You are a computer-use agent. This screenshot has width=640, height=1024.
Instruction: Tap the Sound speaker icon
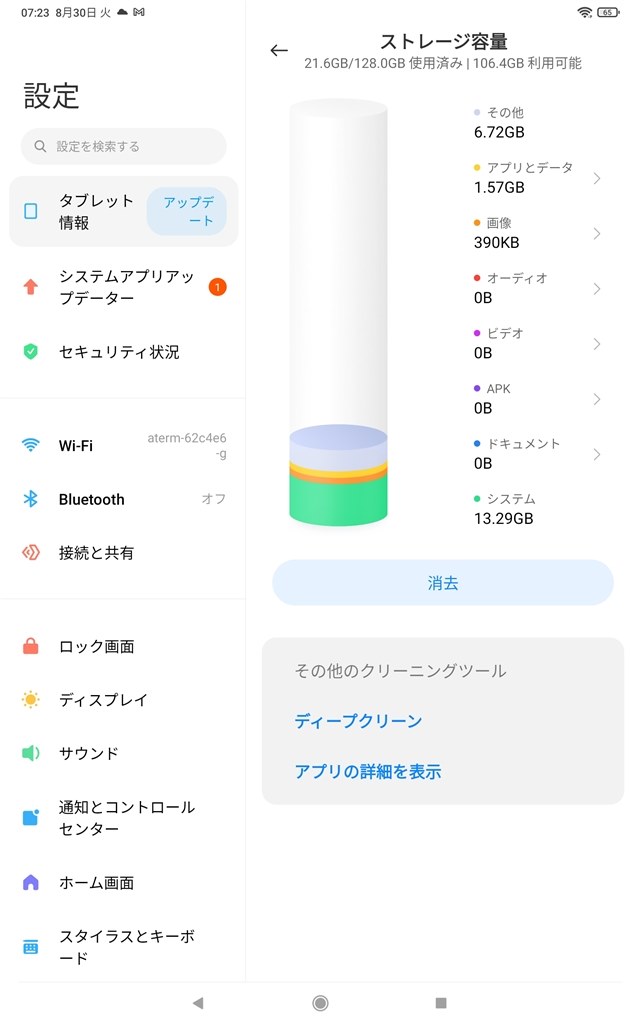point(31,753)
